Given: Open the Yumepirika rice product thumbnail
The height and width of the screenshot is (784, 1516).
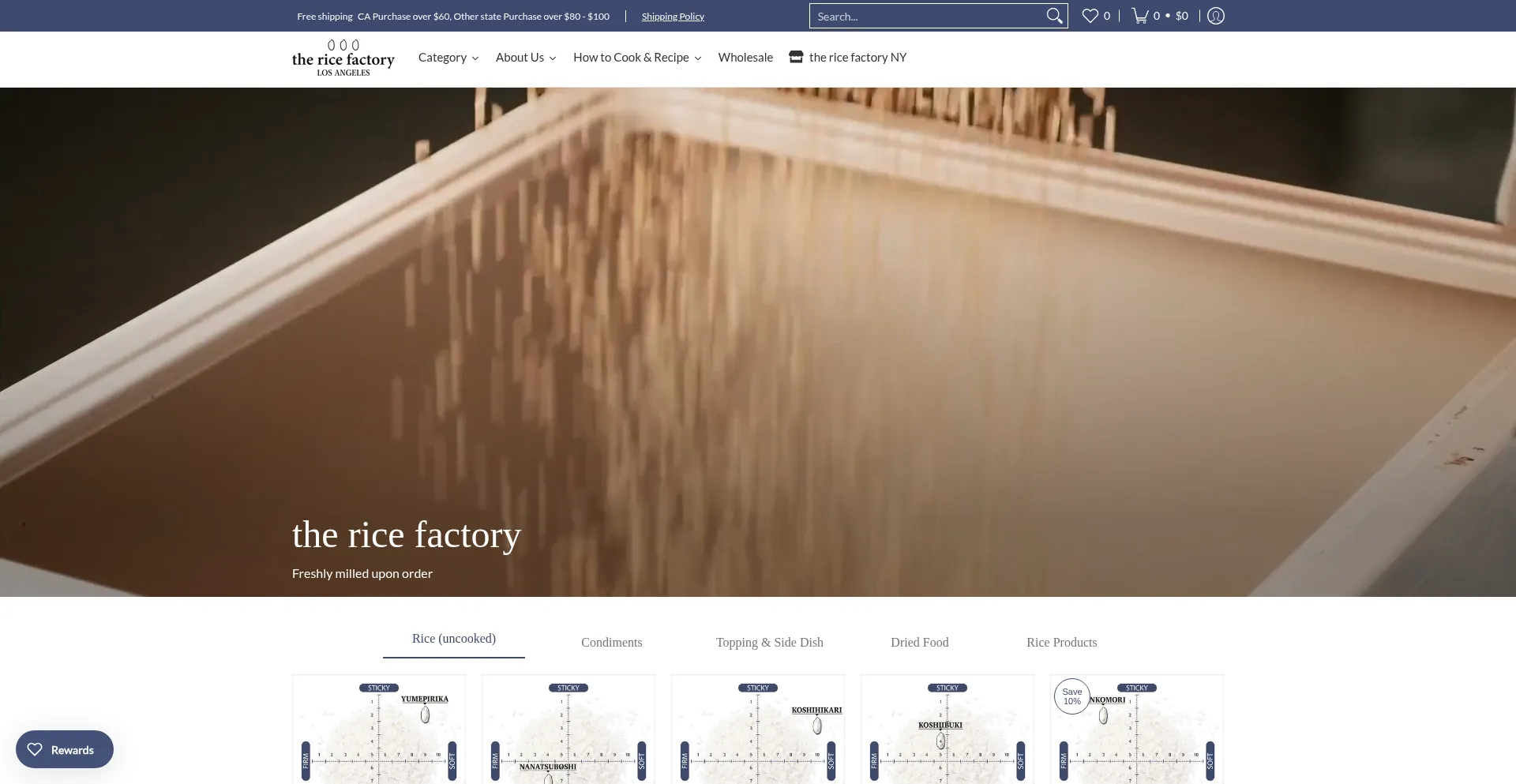Looking at the screenshot, I should pos(379,730).
